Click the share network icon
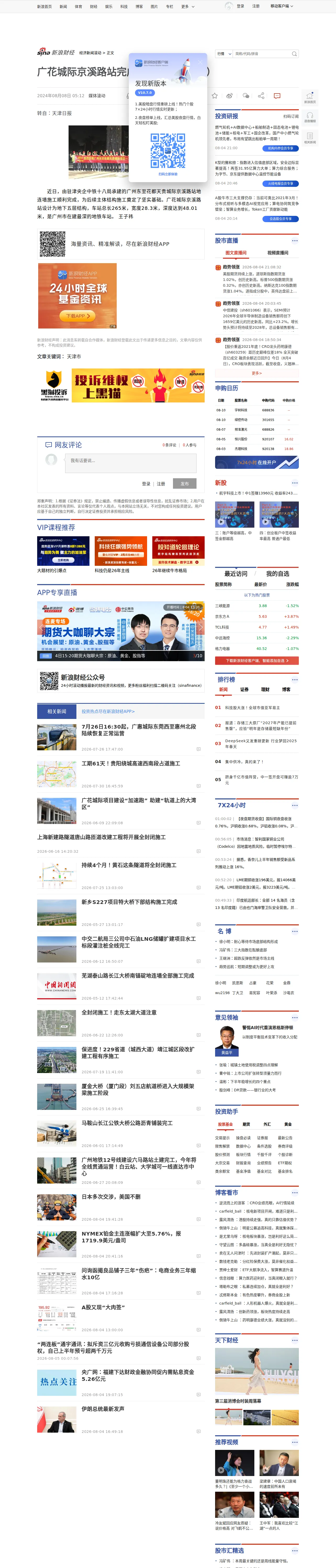The image size is (336, 1568). [x=261, y=96]
